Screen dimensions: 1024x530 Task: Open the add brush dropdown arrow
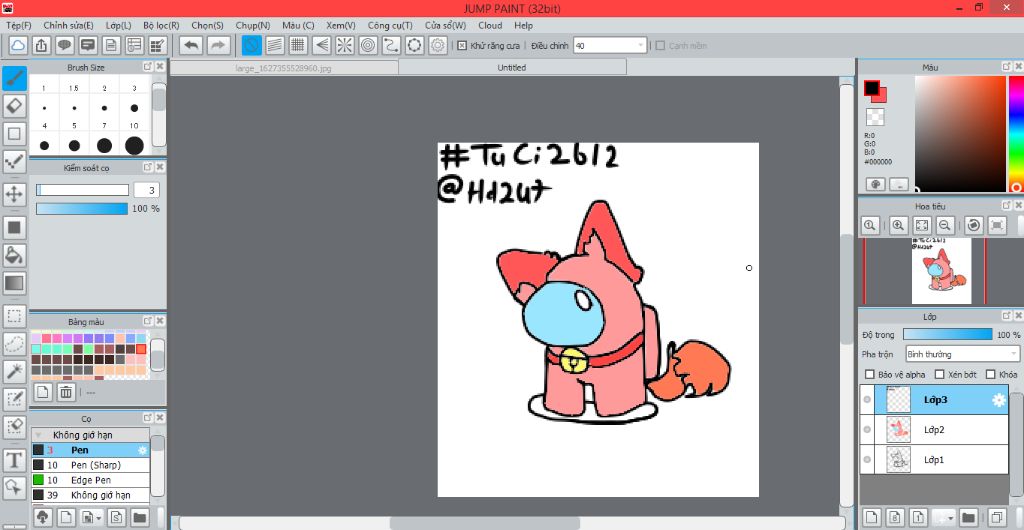click(x=99, y=518)
